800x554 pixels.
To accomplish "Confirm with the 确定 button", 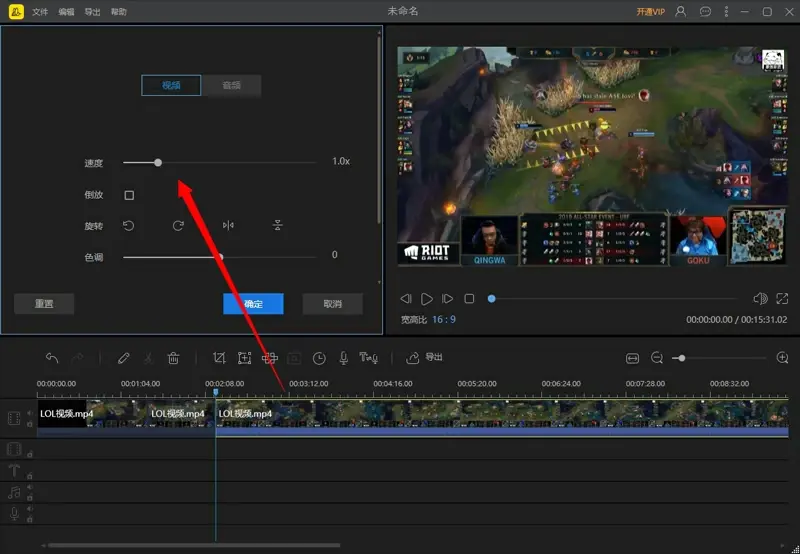I will 253,304.
